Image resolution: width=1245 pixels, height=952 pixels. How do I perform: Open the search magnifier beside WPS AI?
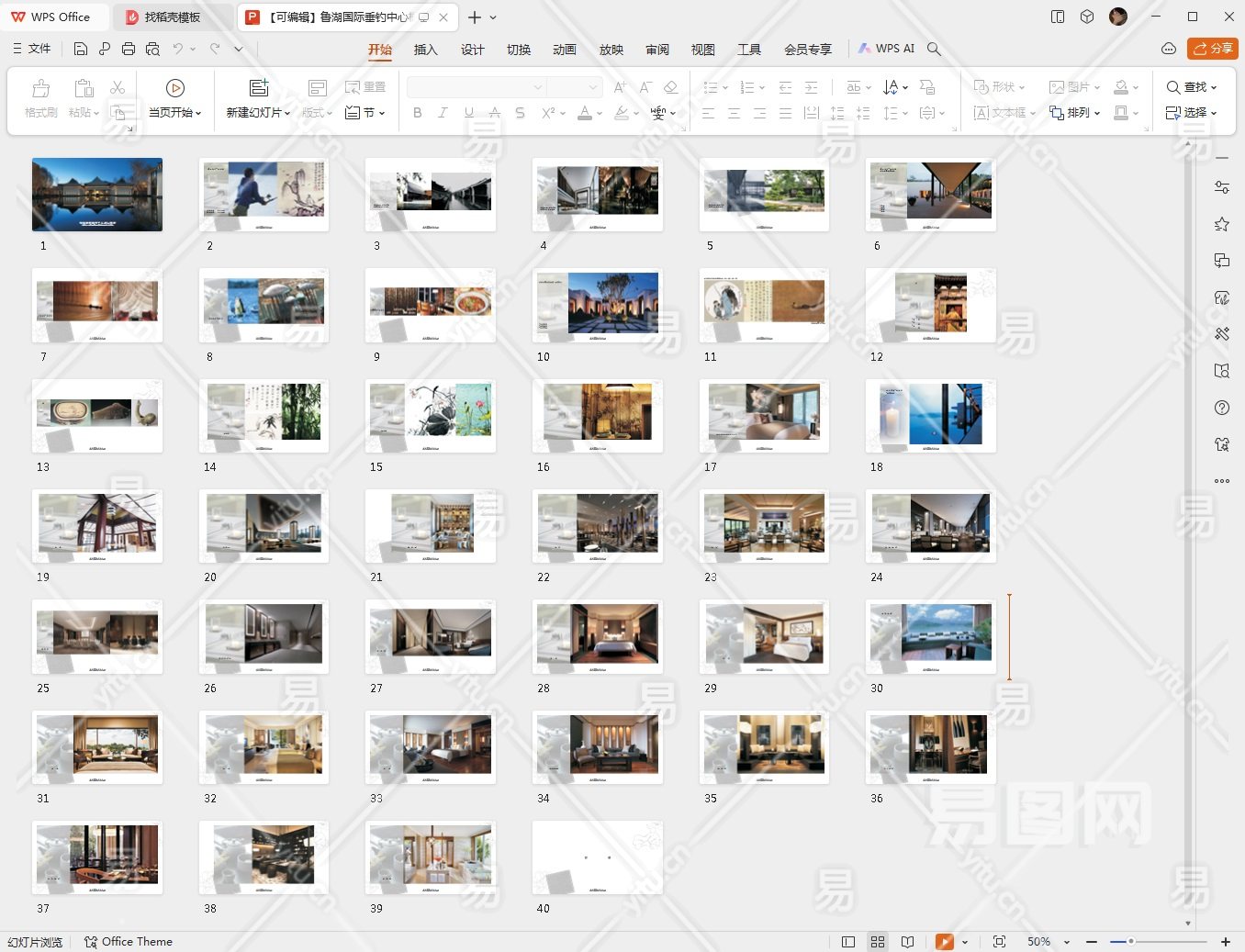(x=934, y=49)
